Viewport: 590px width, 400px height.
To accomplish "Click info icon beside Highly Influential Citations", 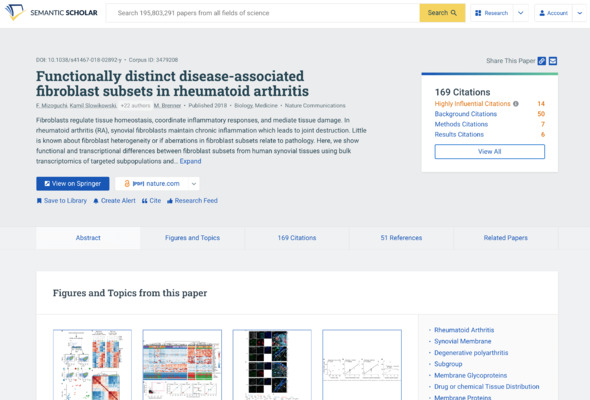I will pyautogui.click(x=516, y=104).
